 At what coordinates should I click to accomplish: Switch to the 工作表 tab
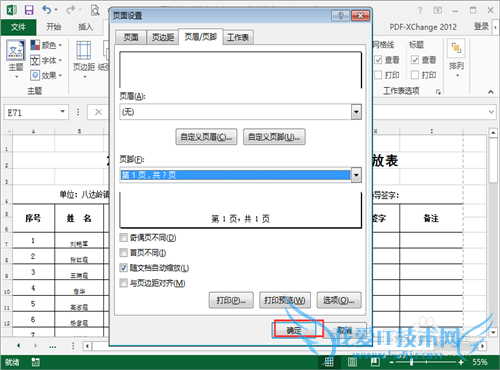238,37
